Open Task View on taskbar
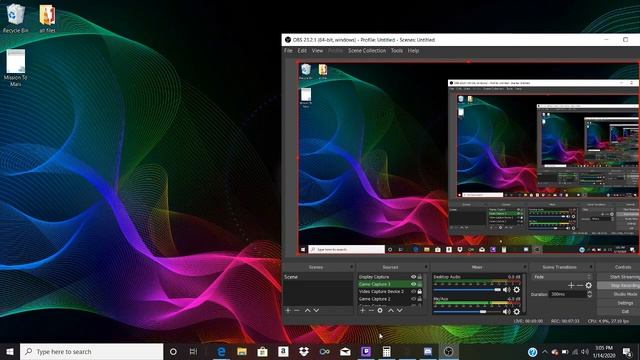 193,351
